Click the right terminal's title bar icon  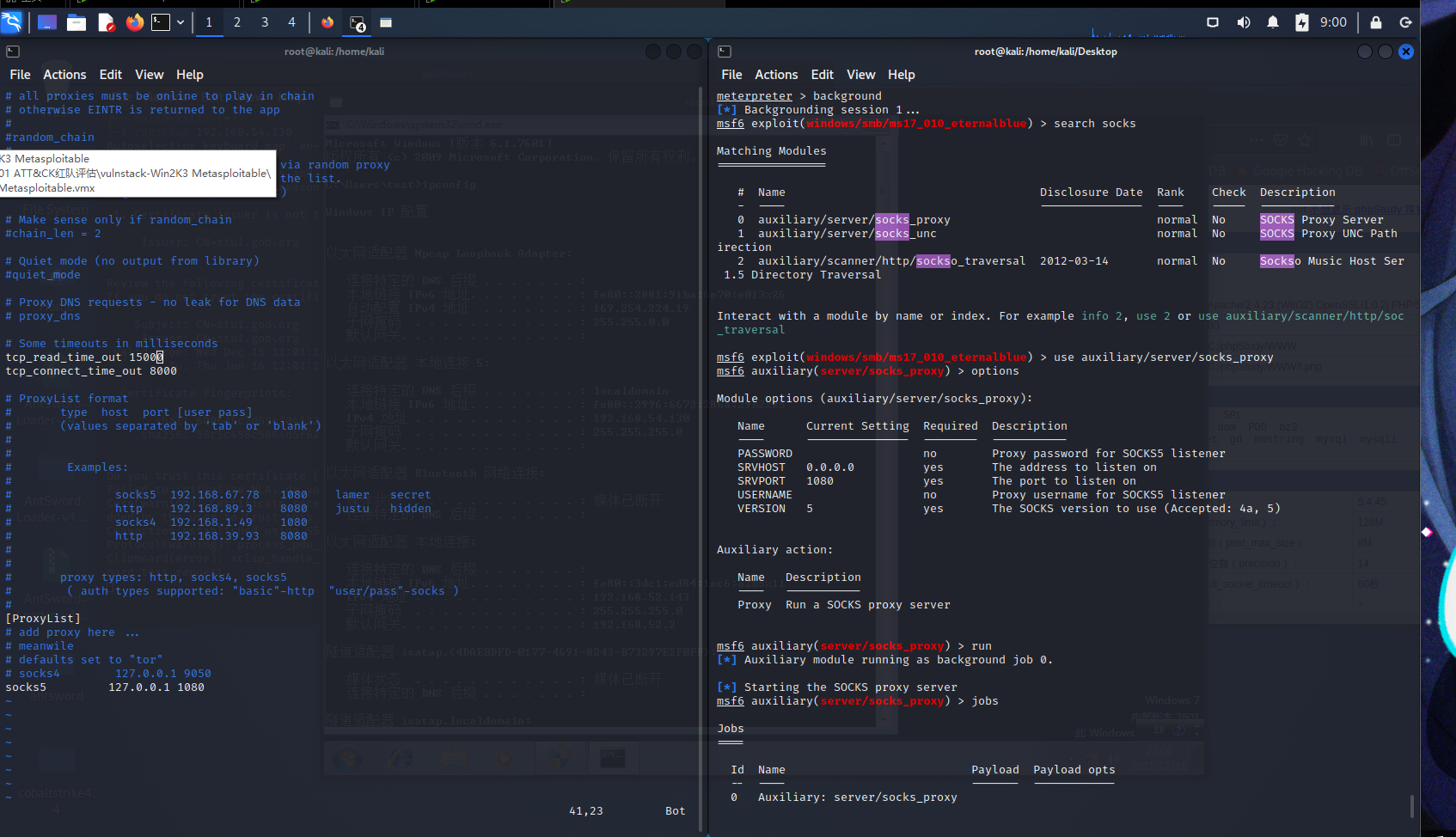pyautogui.click(x=725, y=52)
